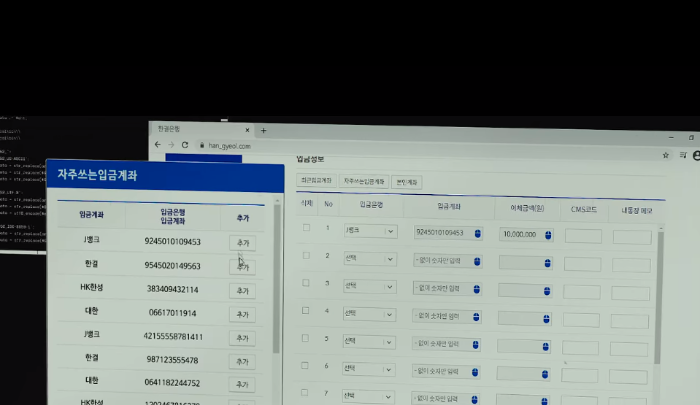Tick the delete checkbox for row 4
700x405 pixels.
(305, 310)
